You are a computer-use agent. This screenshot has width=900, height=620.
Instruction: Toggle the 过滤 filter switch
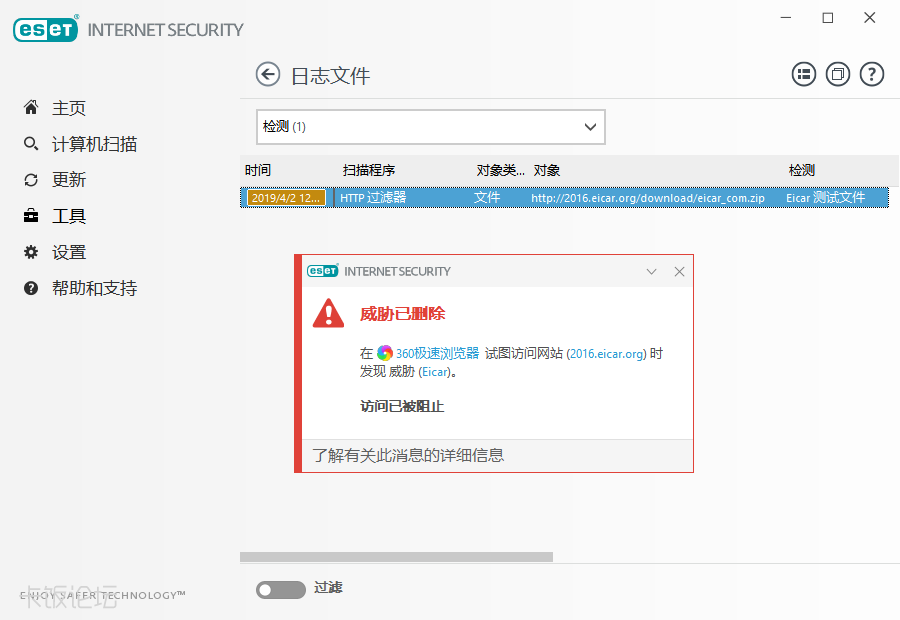280,590
